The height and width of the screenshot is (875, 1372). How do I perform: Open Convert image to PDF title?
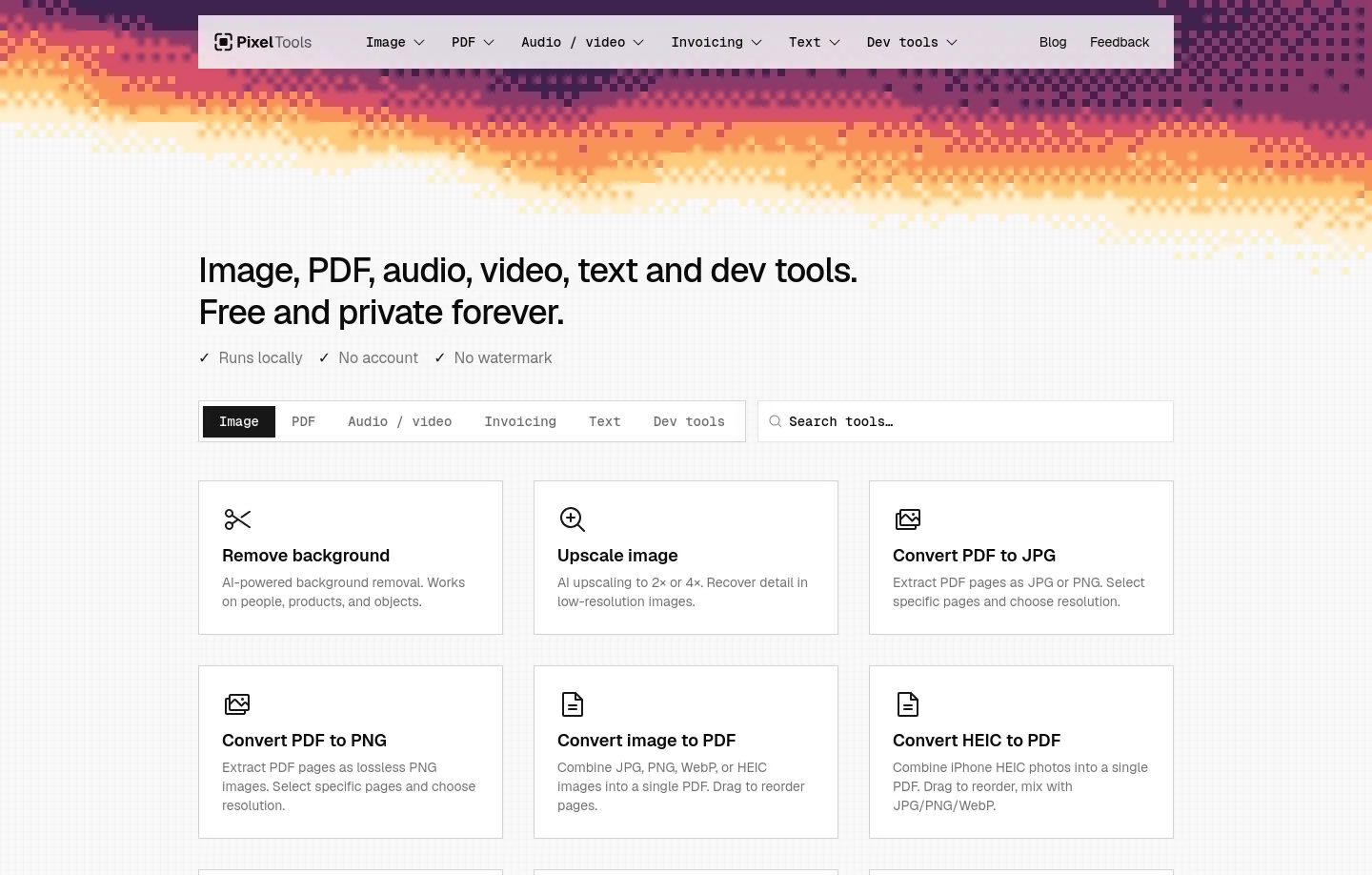[x=646, y=741]
